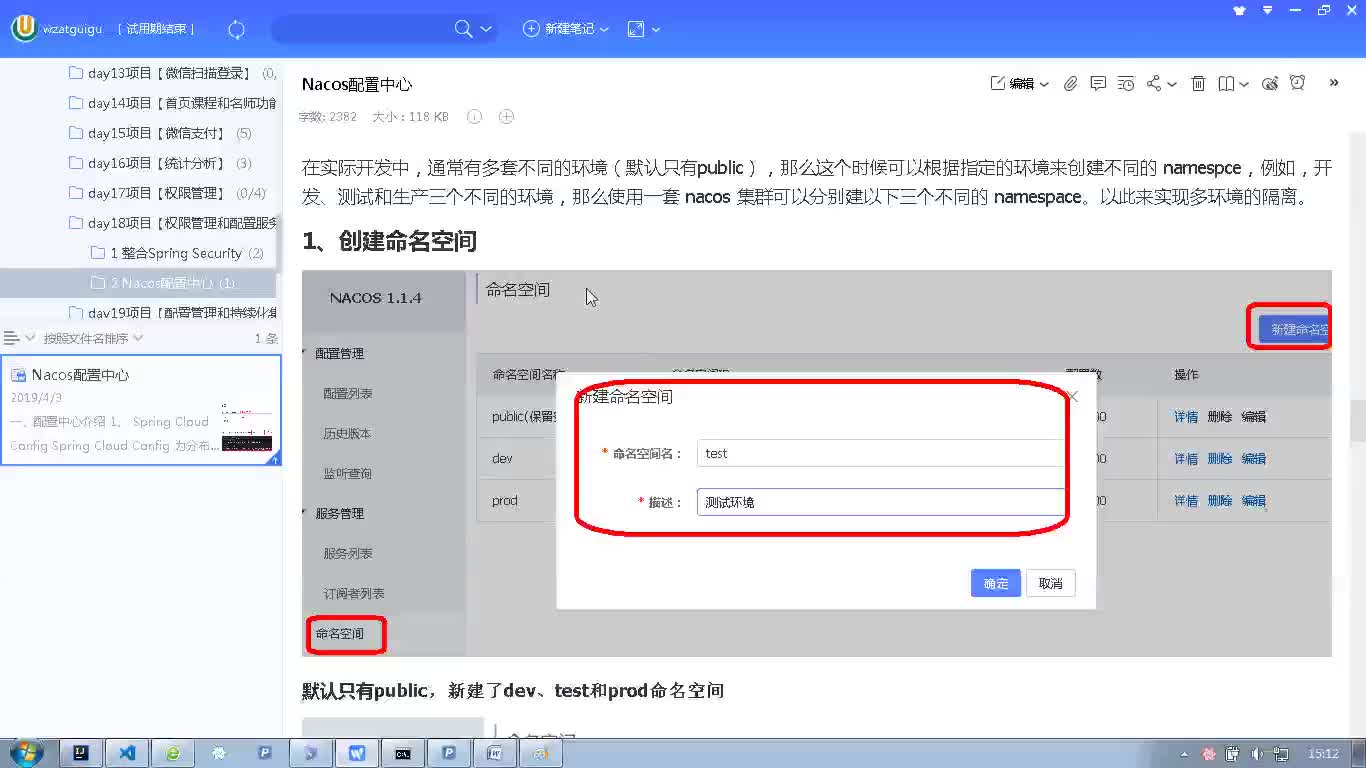Set a reminder with alarm clock icon
The image size is (1366, 768).
[x=1297, y=83]
